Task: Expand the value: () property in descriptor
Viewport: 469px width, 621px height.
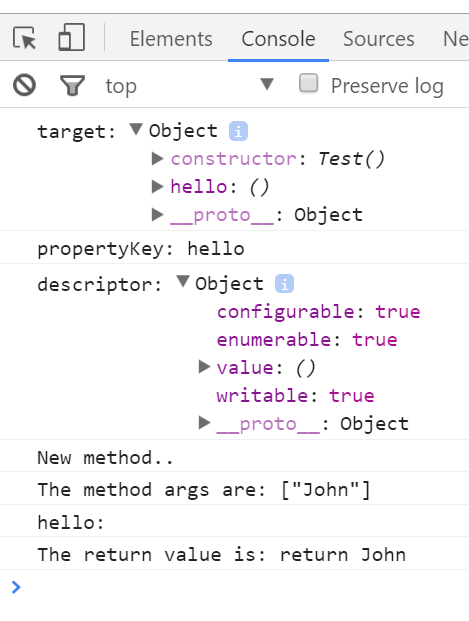Action: point(204,367)
